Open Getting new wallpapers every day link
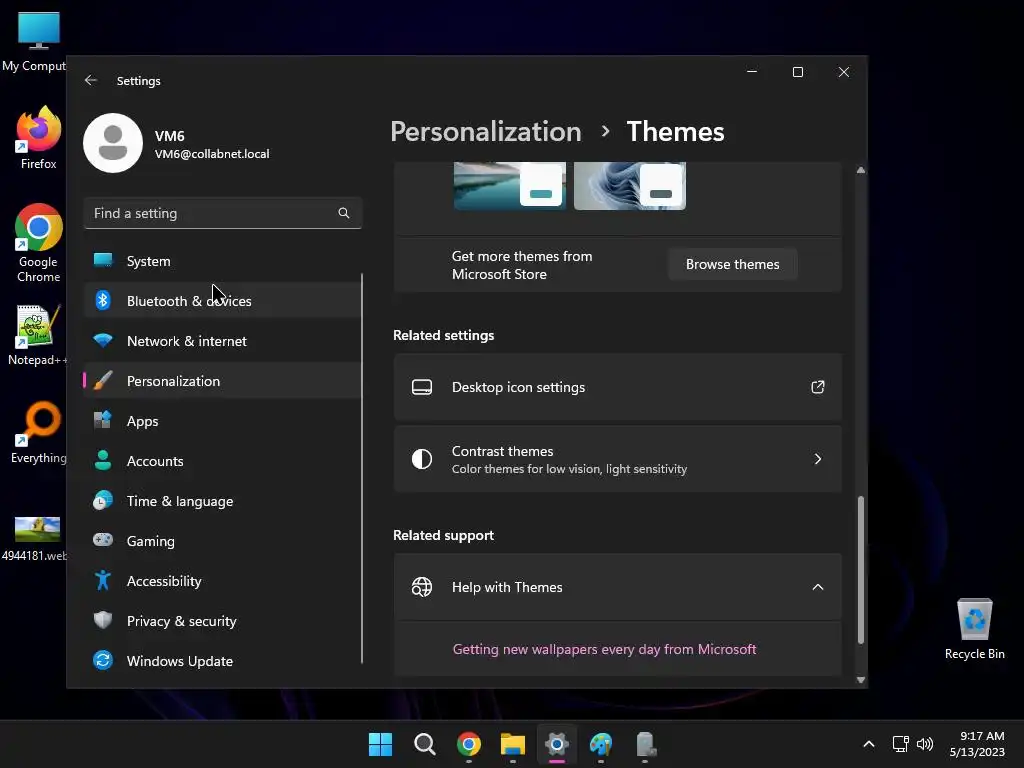 tap(604, 649)
